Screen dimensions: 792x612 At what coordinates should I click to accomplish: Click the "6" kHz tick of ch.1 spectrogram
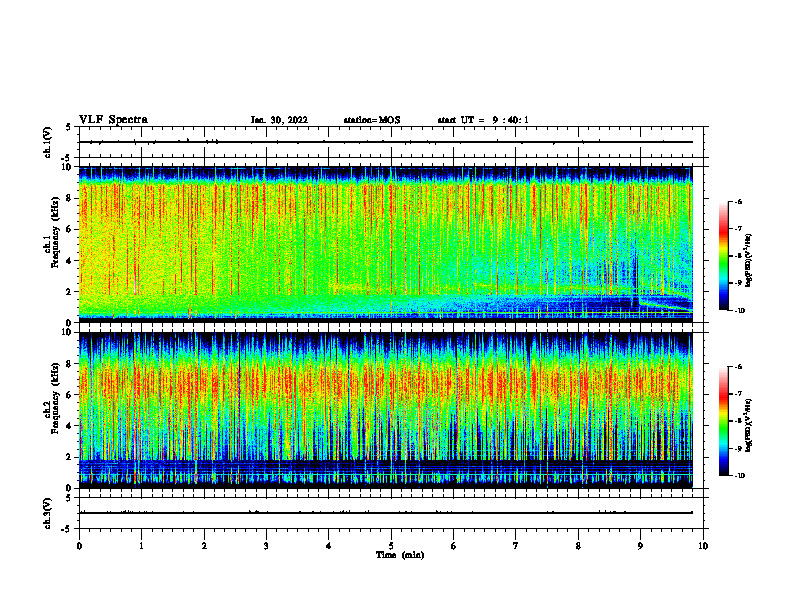point(70,229)
